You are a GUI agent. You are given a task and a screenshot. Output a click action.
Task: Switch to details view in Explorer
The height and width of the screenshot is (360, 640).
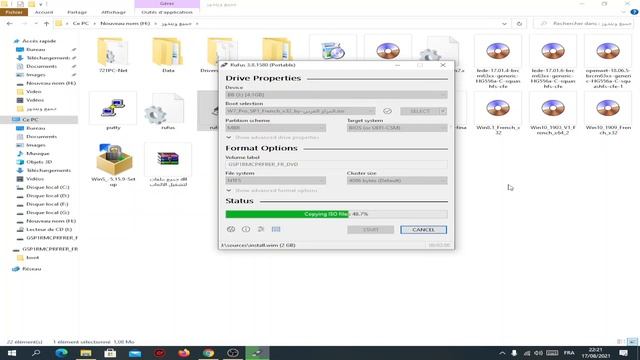620,342
